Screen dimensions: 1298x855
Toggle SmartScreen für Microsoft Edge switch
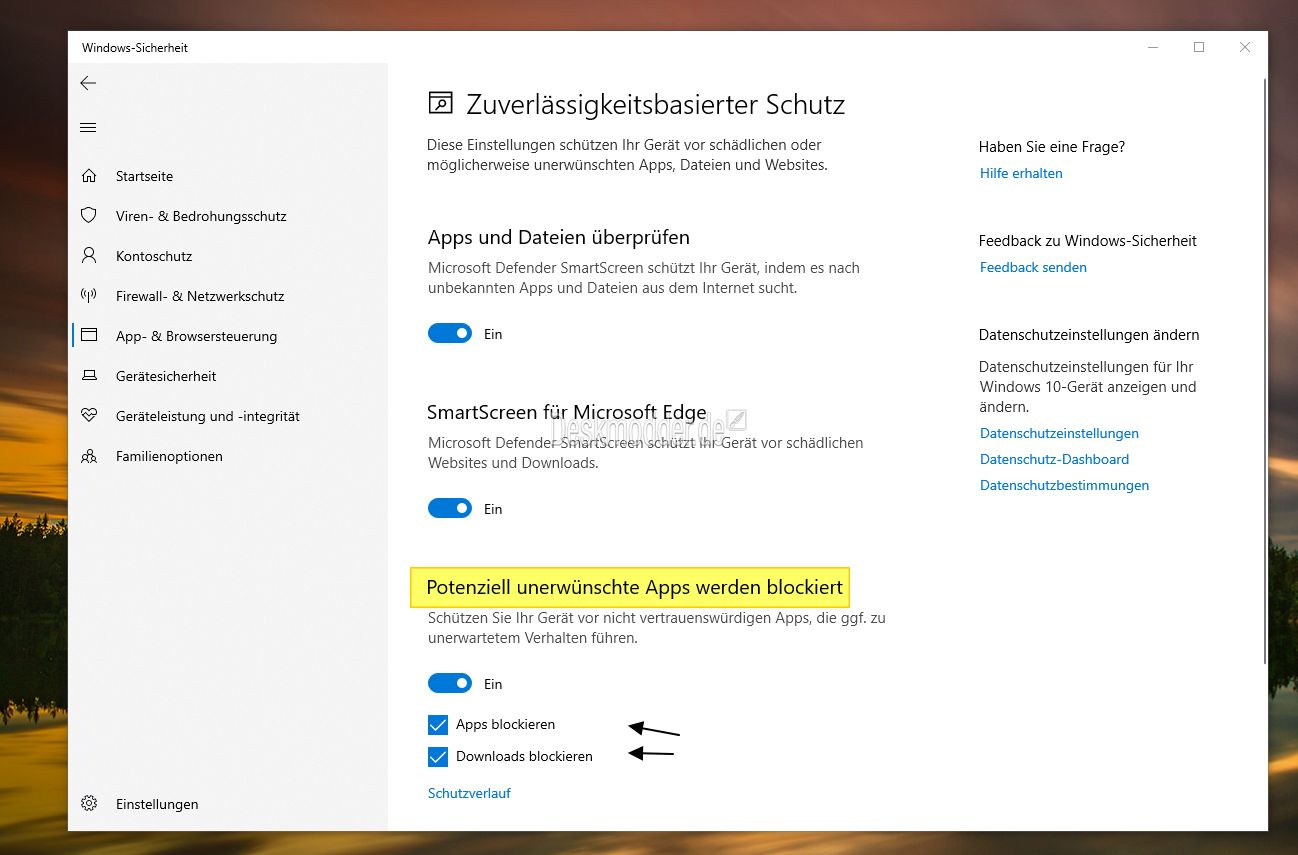tap(450, 509)
